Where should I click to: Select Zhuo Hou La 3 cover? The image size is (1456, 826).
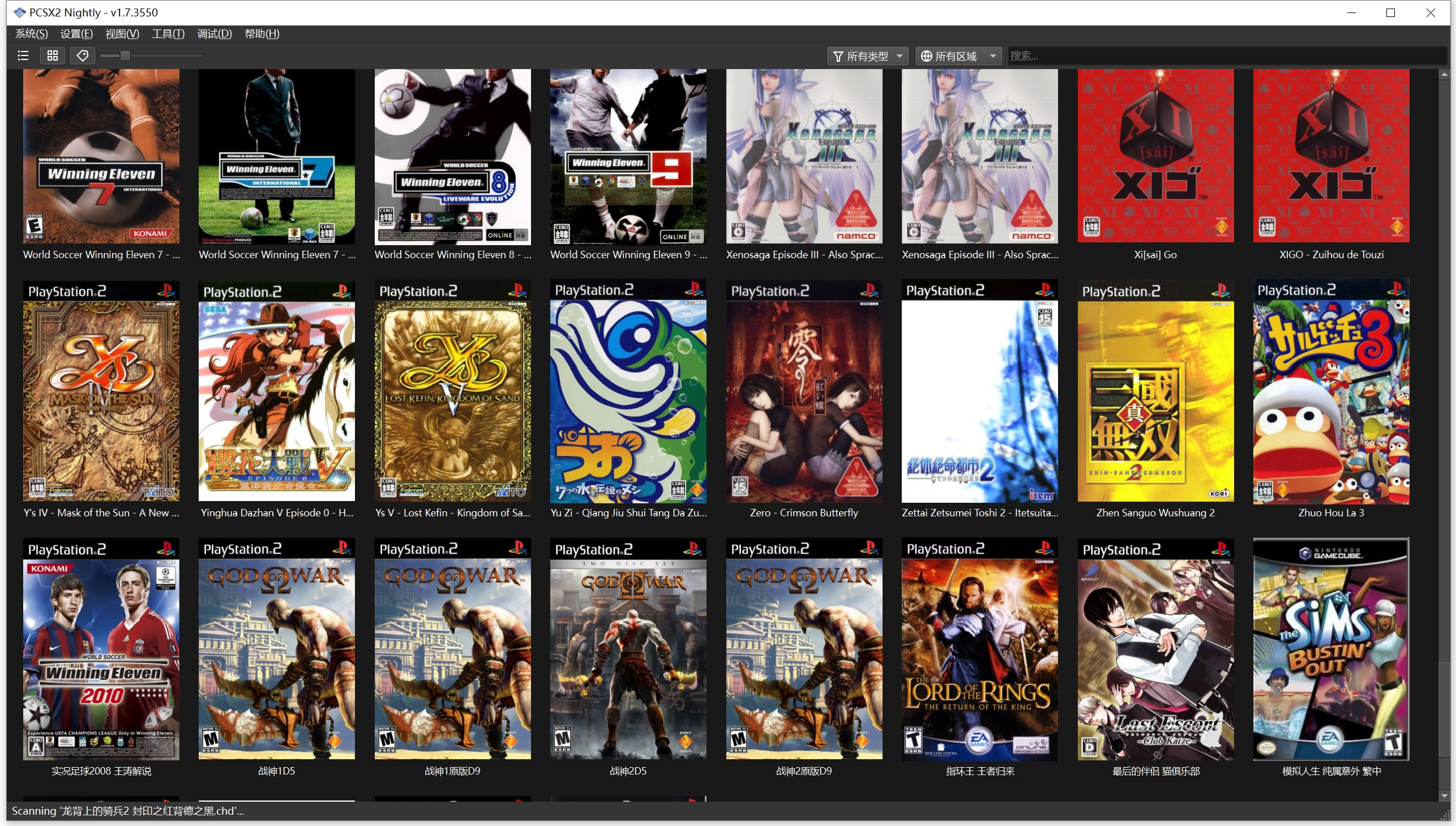1331,391
